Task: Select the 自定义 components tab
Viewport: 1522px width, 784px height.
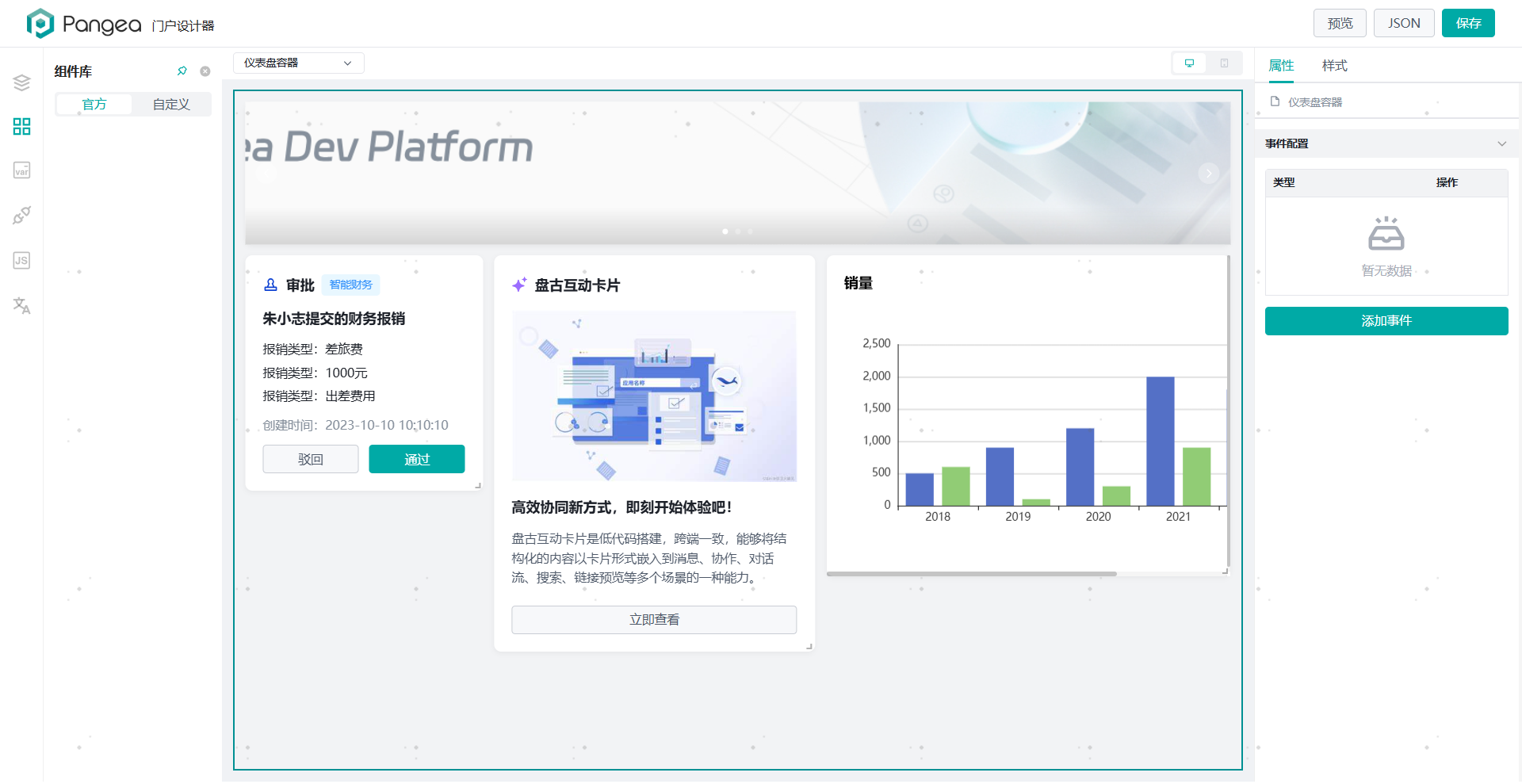Action: 171,105
